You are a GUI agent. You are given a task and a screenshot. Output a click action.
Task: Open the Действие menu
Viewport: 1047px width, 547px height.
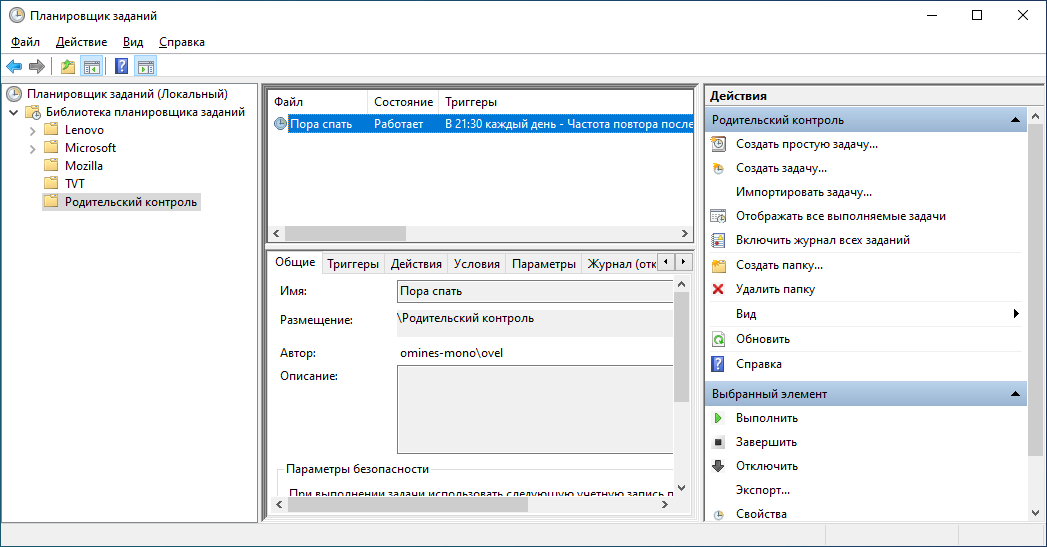81,42
